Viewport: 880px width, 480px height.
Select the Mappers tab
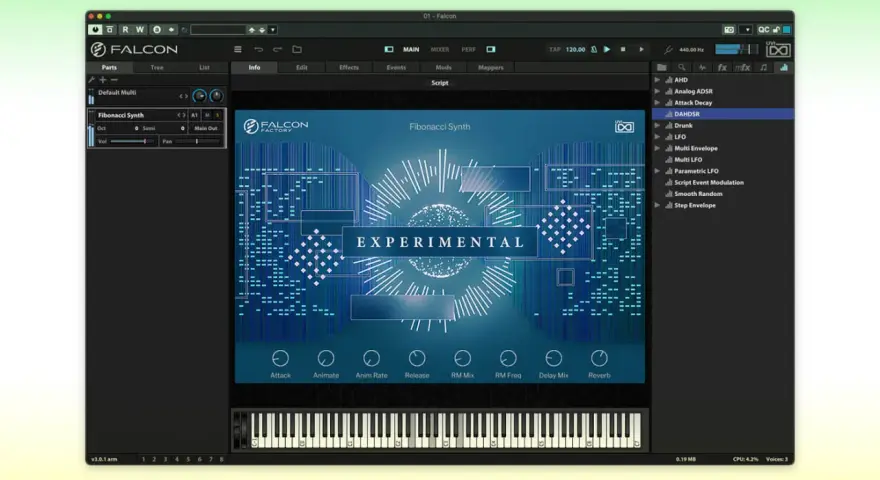(491, 67)
